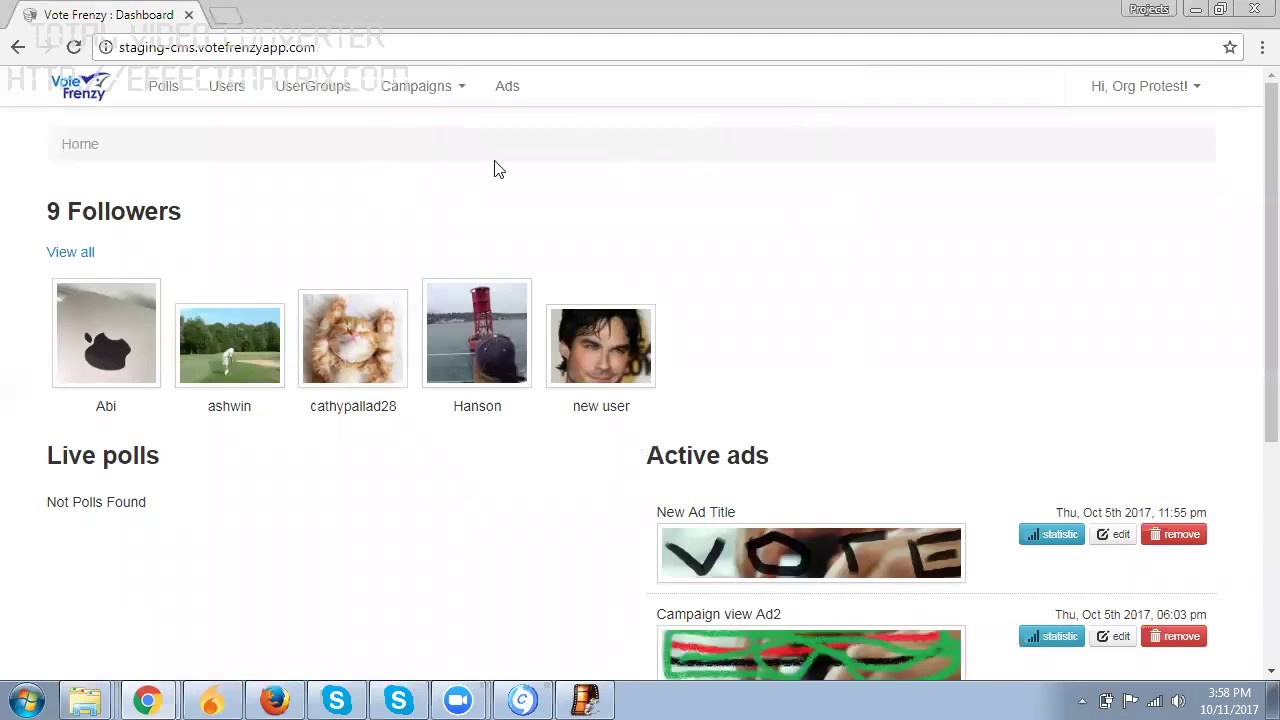The image size is (1280, 720).
Task: Open the Windows Start menu
Action: pyautogui.click(x=26, y=701)
